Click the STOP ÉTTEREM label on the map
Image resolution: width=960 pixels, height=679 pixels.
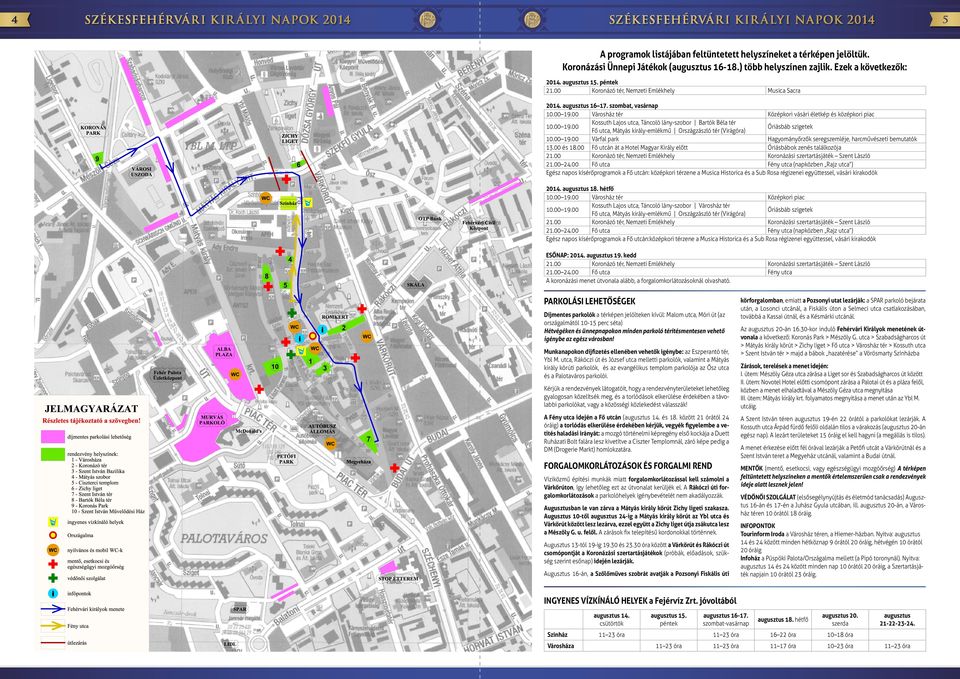(x=398, y=579)
